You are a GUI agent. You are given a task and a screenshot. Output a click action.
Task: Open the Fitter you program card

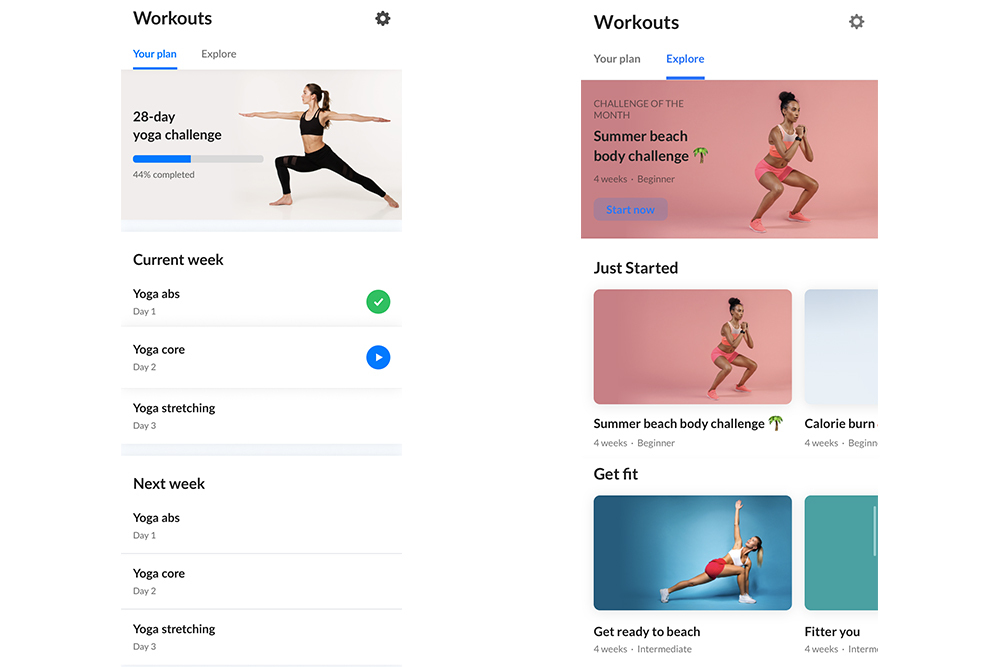pos(841,553)
